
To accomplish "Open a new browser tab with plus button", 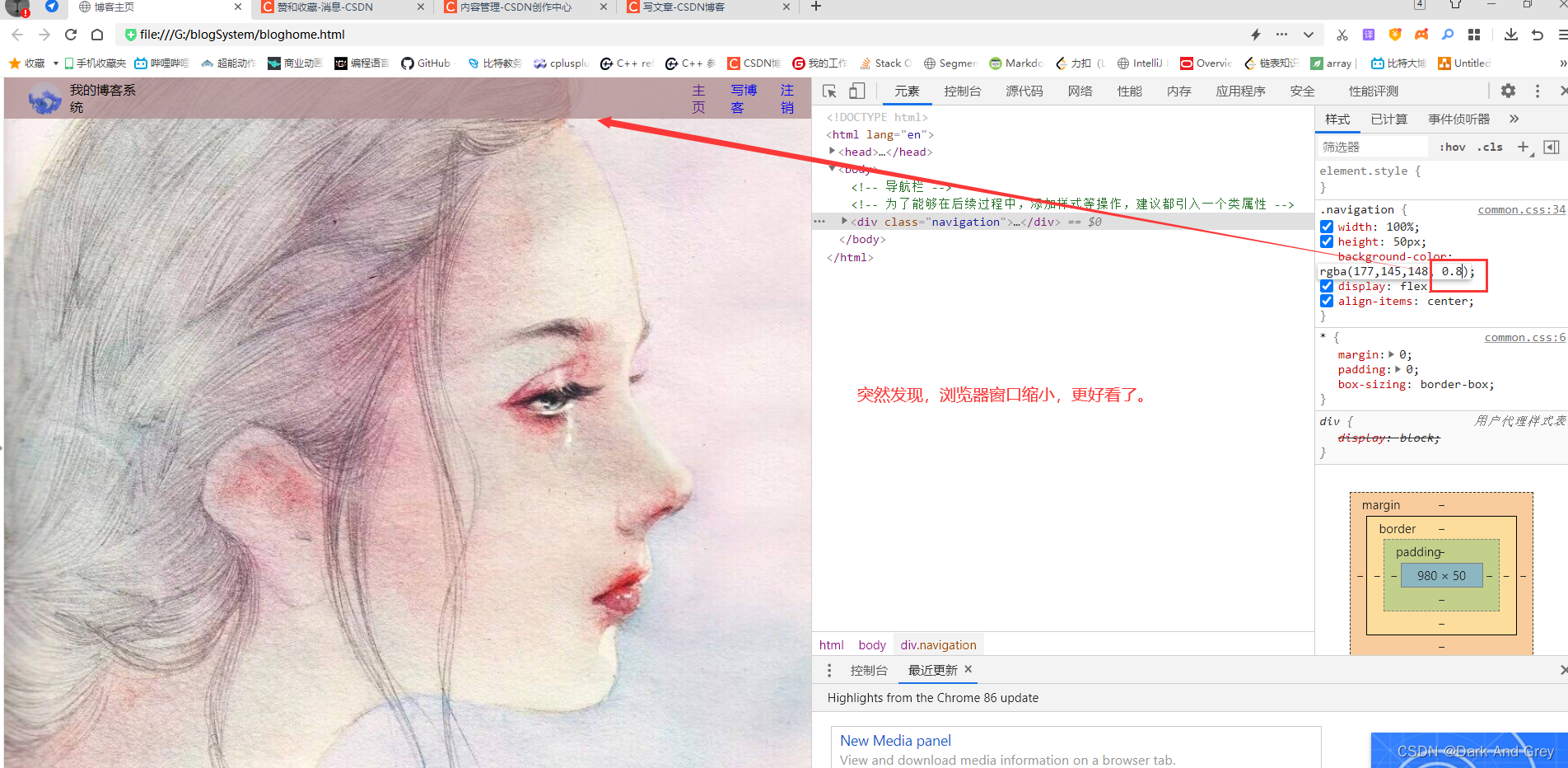I will coord(816,7).
